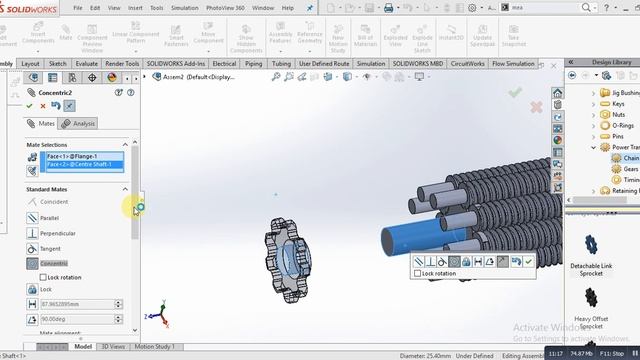This screenshot has width=640, height=360.
Task: Select the Tangent standard mate
Action: (x=32, y=249)
